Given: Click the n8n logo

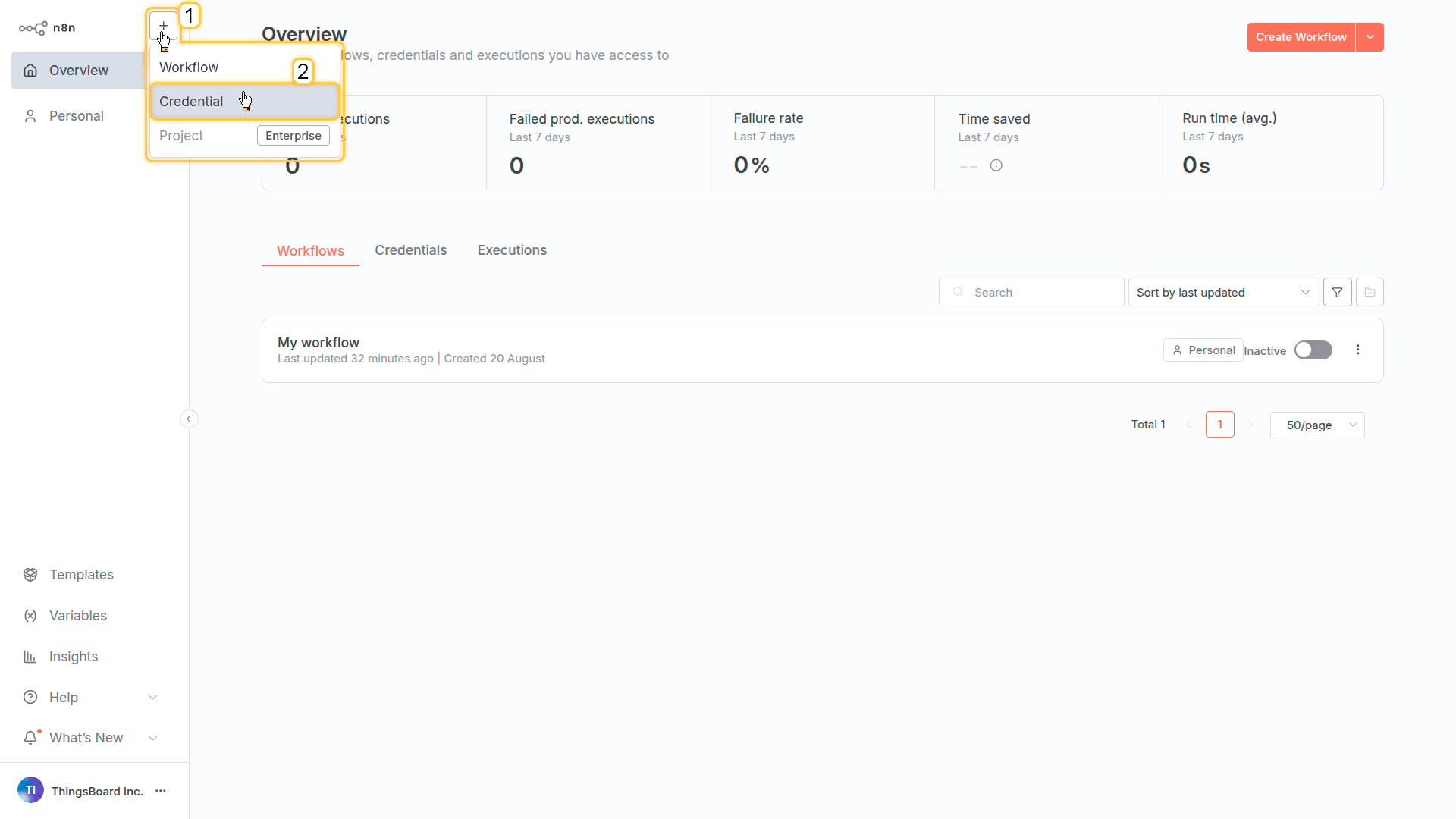Looking at the screenshot, I should (x=47, y=28).
